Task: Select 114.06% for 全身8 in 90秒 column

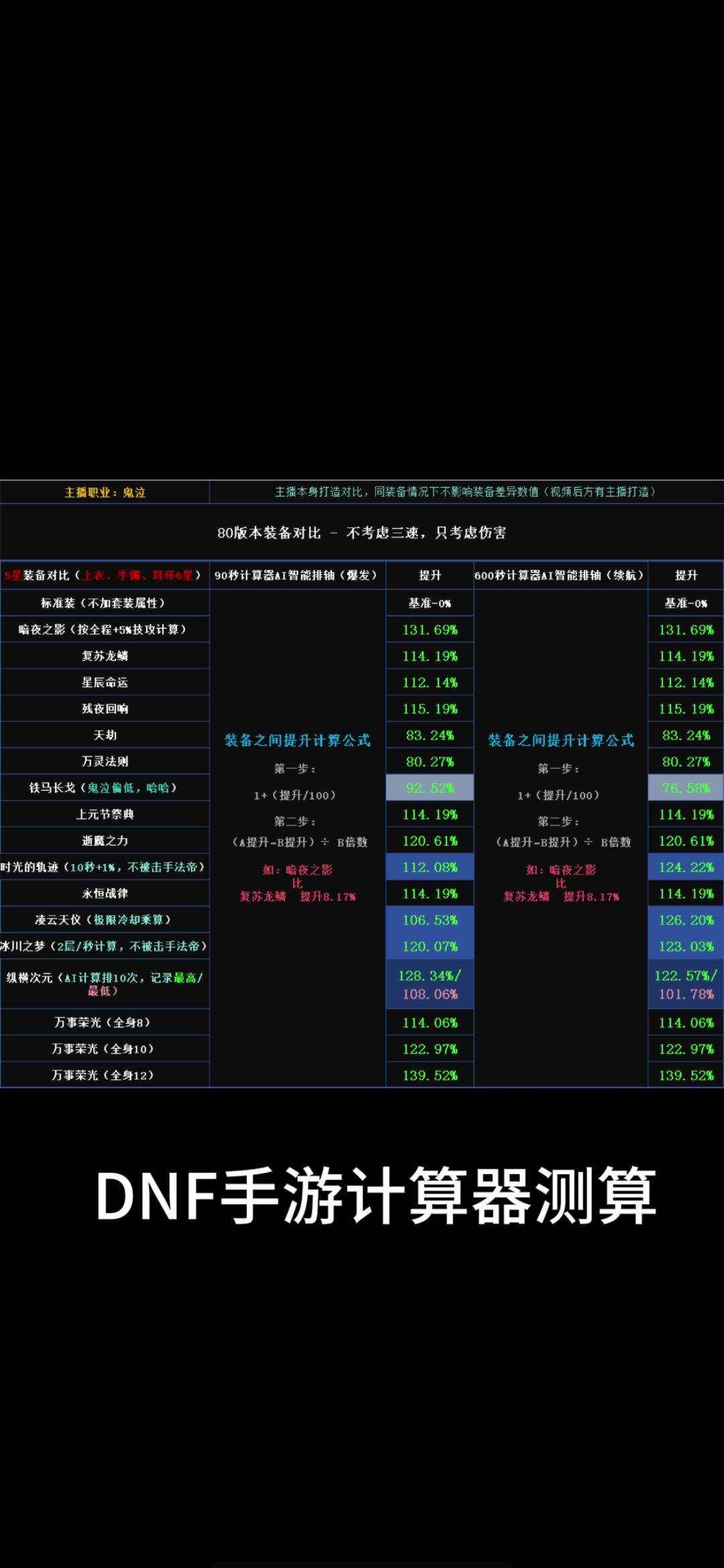Action: [430, 1023]
